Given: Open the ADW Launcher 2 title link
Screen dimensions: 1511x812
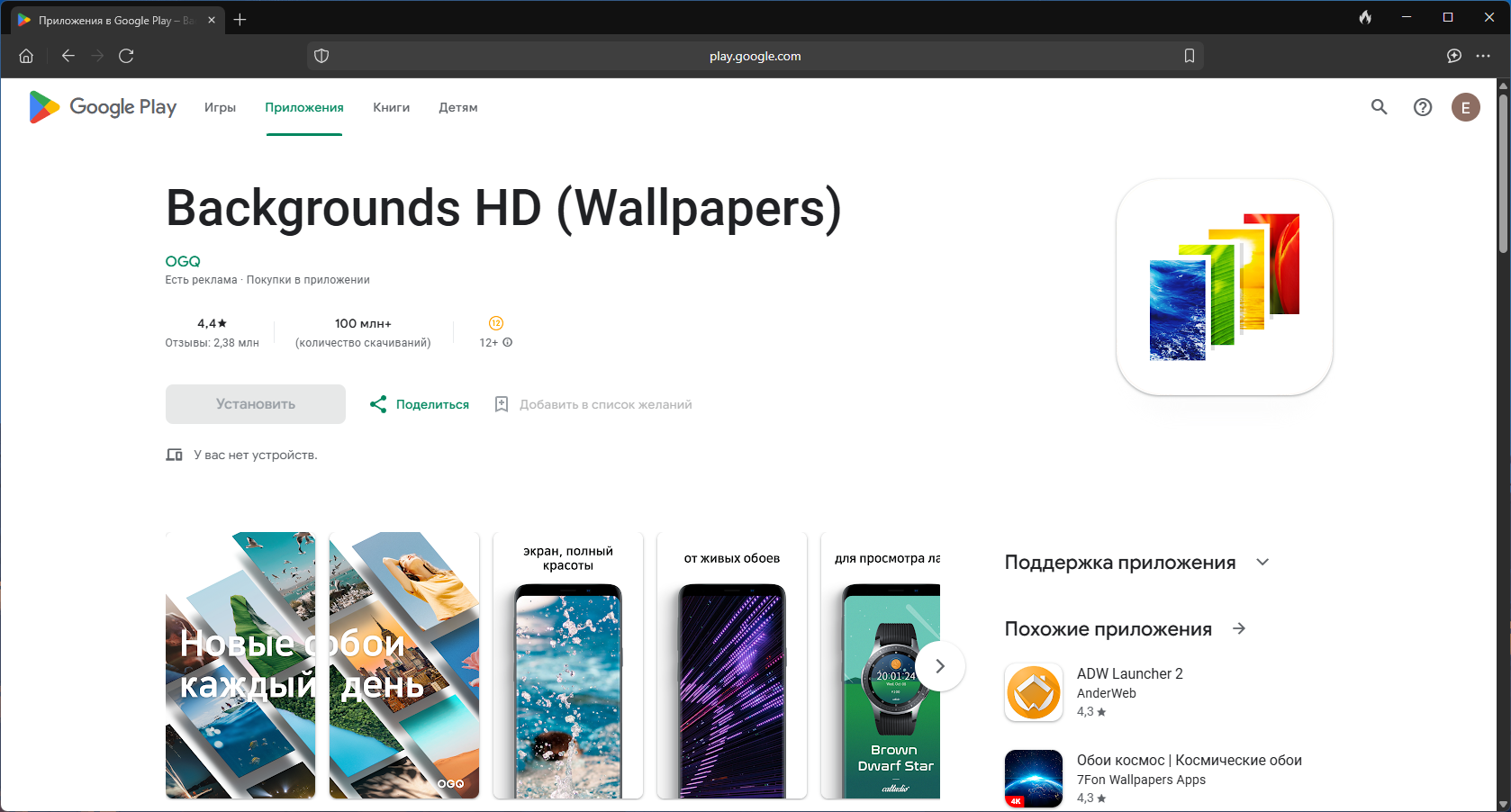Looking at the screenshot, I should click(x=1130, y=673).
